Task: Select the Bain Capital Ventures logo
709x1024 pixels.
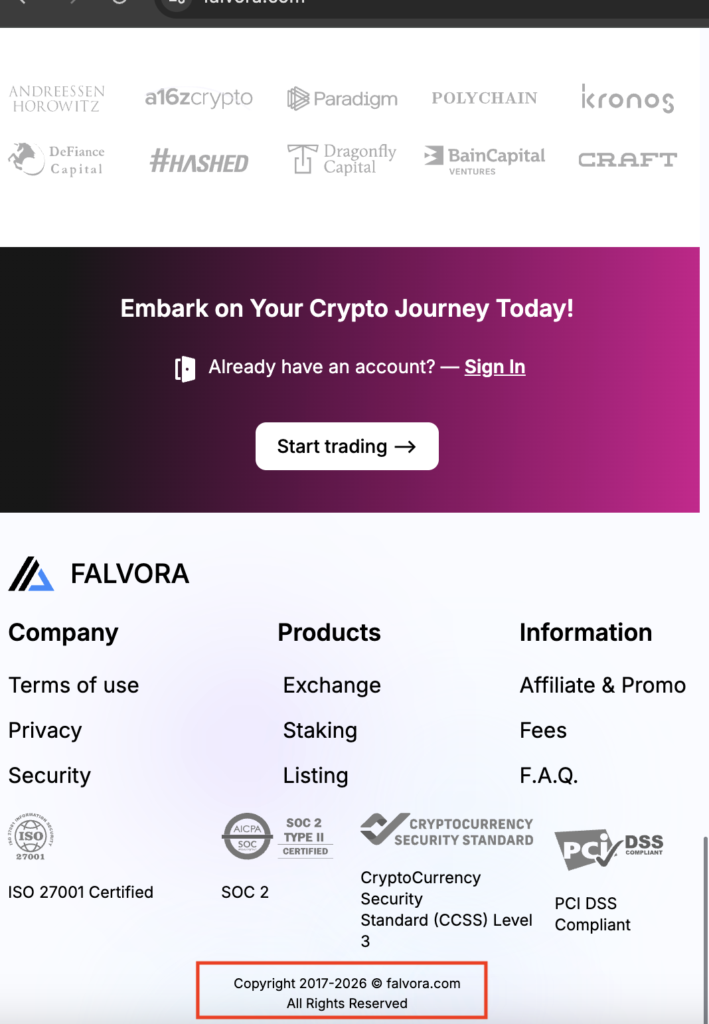Action: pyautogui.click(x=484, y=159)
